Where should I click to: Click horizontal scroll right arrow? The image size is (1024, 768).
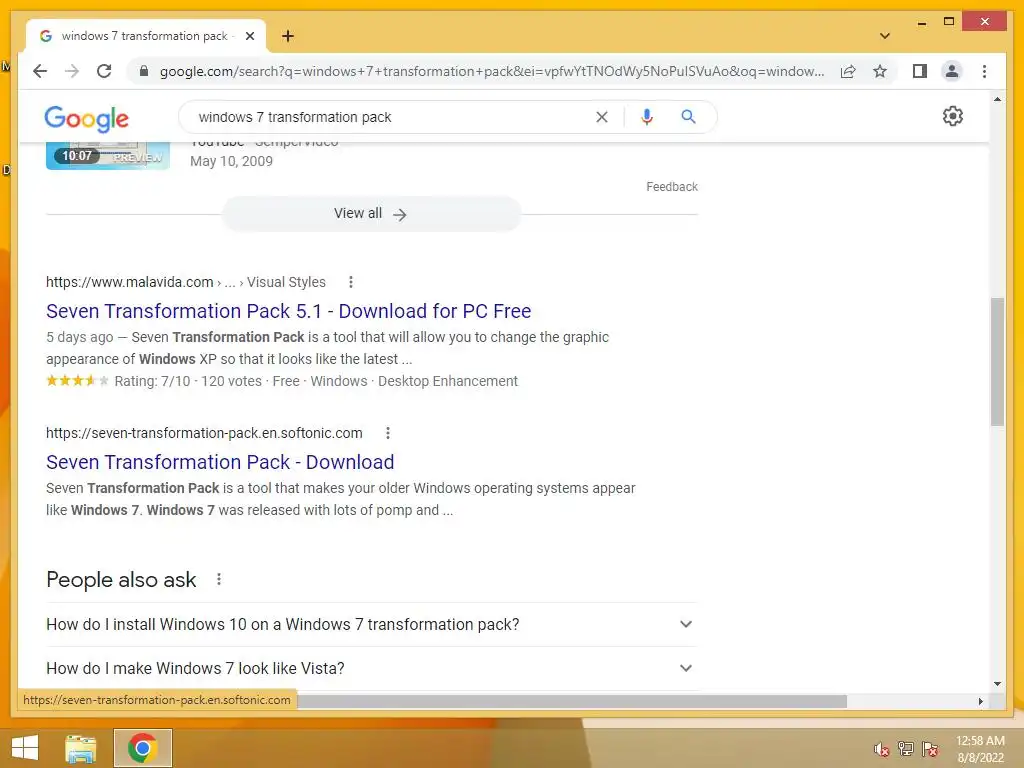coord(981,701)
